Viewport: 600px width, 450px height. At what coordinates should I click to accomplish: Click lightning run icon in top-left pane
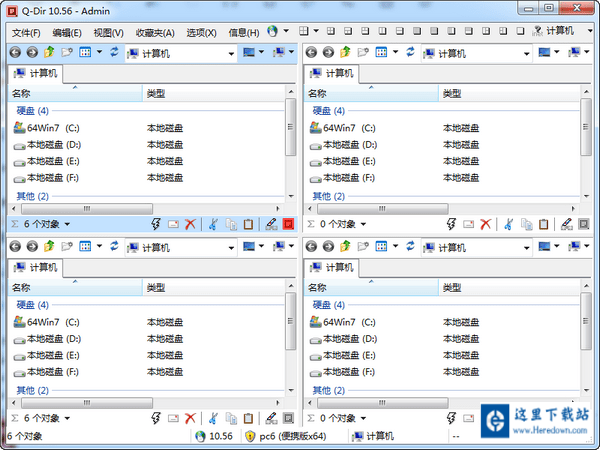(155, 224)
